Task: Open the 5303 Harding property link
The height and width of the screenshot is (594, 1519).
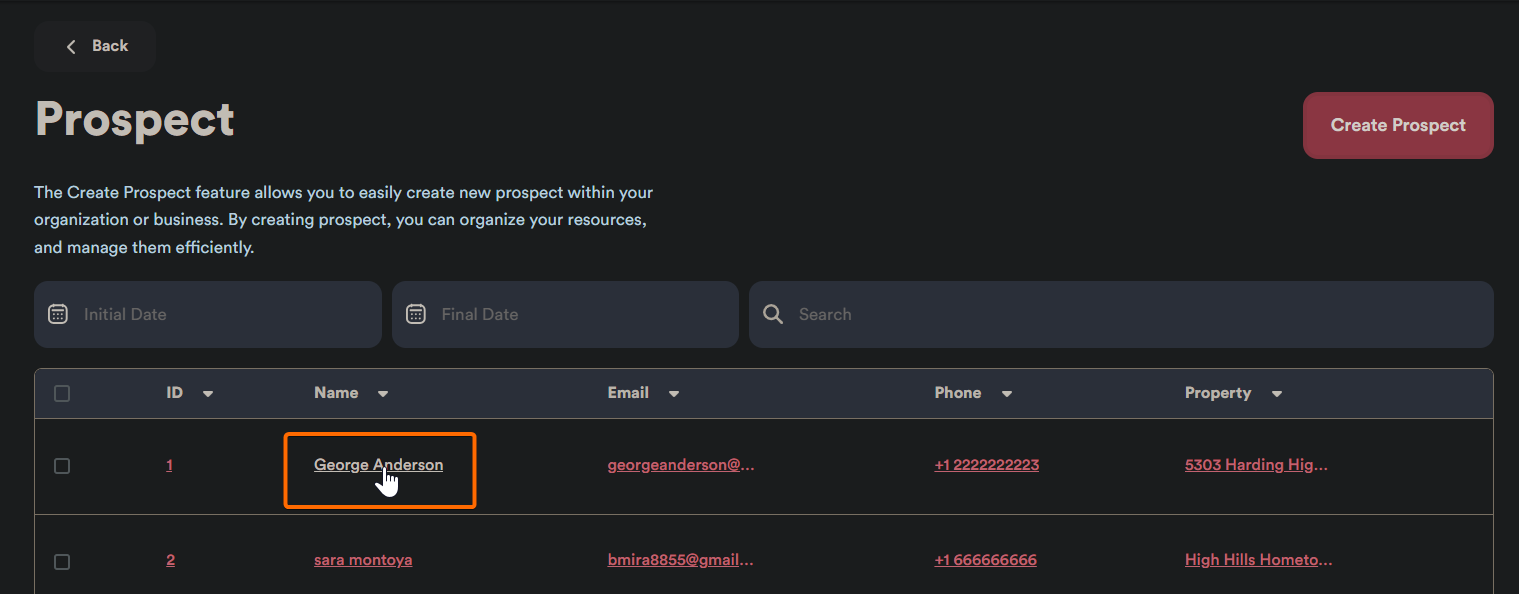Action: pyautogui.click(x=1256, y=465)
